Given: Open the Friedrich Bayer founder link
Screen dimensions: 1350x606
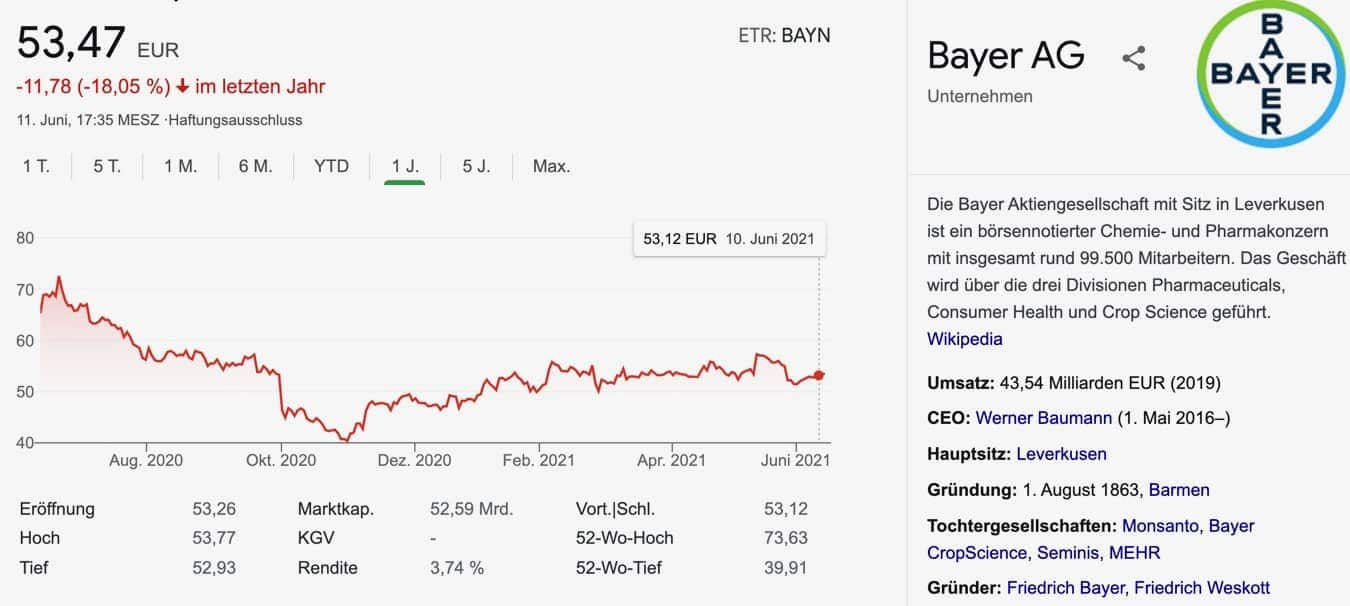Looking at the screenshot, I should point(1064,588).
